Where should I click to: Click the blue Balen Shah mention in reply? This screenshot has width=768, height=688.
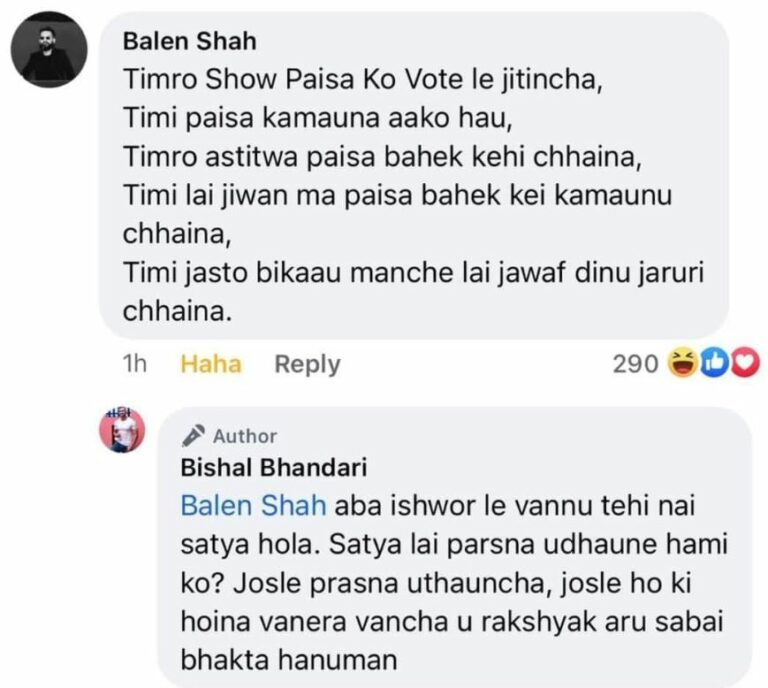coord(253,506)
